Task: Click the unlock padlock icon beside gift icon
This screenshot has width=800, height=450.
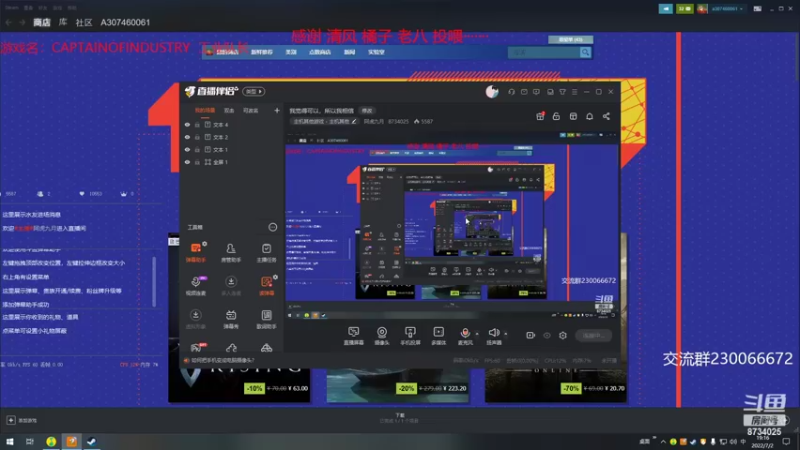Action: coord(556,116)
